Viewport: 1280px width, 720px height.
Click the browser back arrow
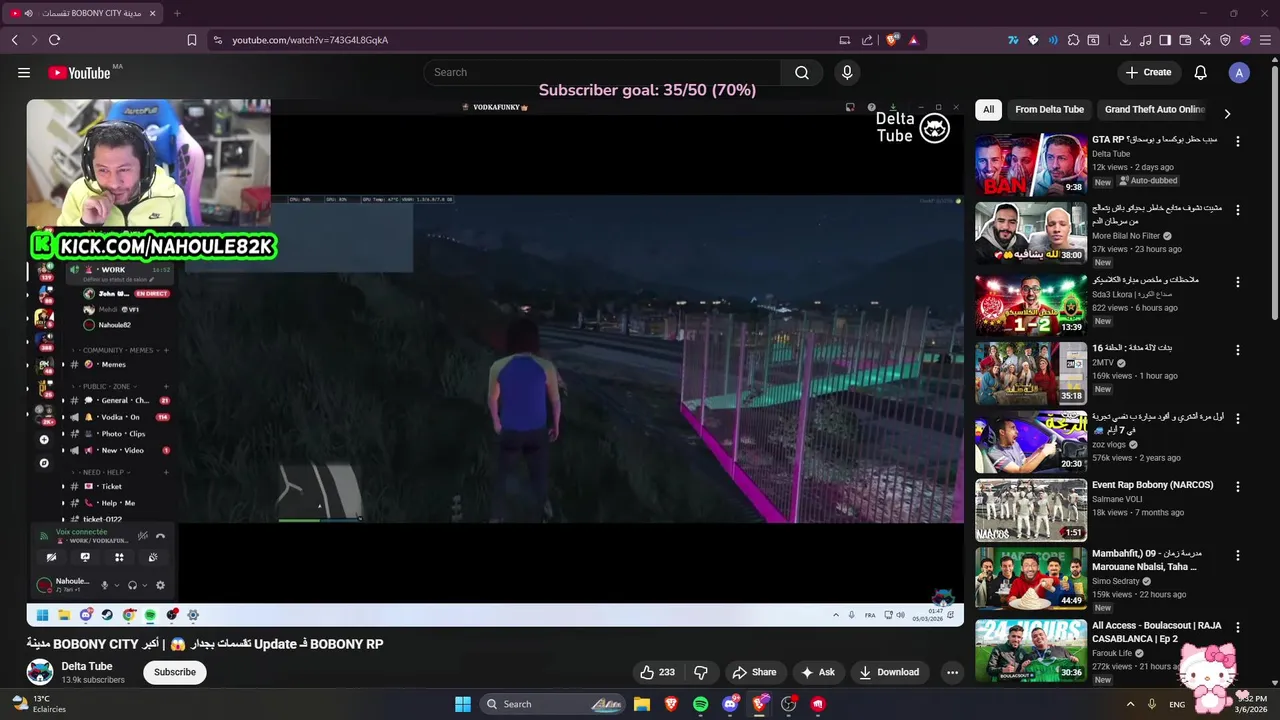point(14,40)
